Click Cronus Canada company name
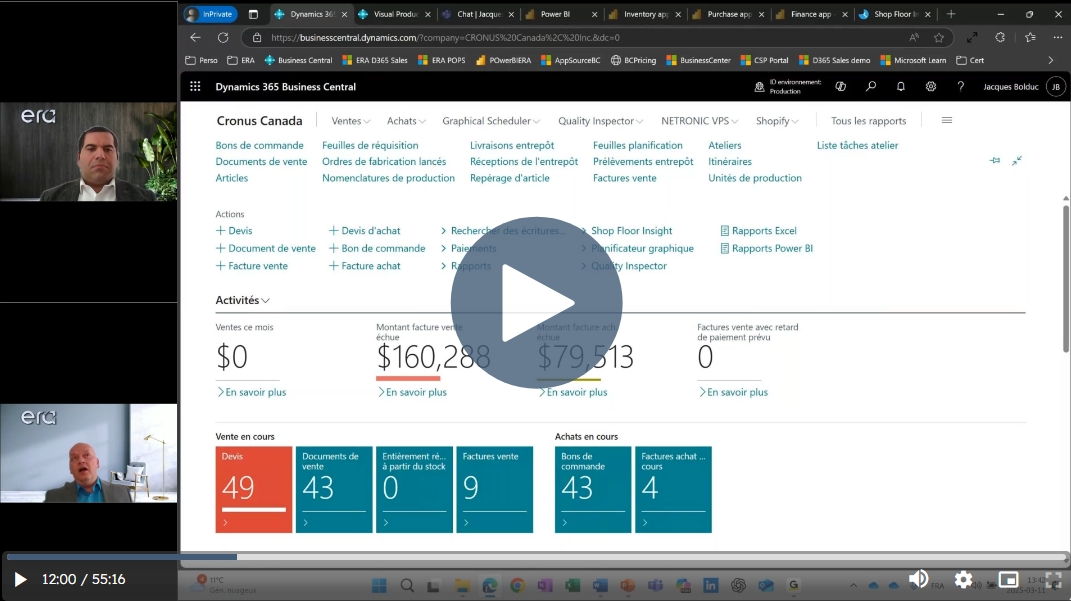Screen dimensions: 1071x601 tap(260, 121)
